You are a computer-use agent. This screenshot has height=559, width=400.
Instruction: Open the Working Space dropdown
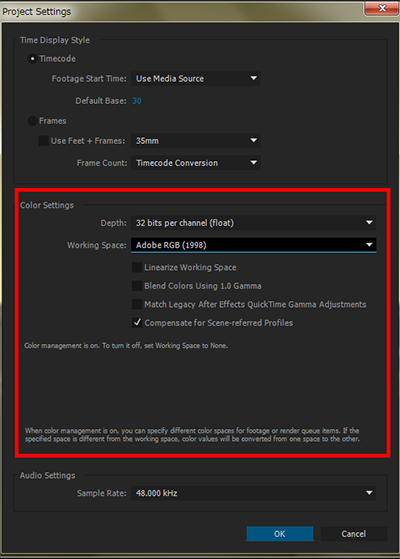[x=253, y=245]
